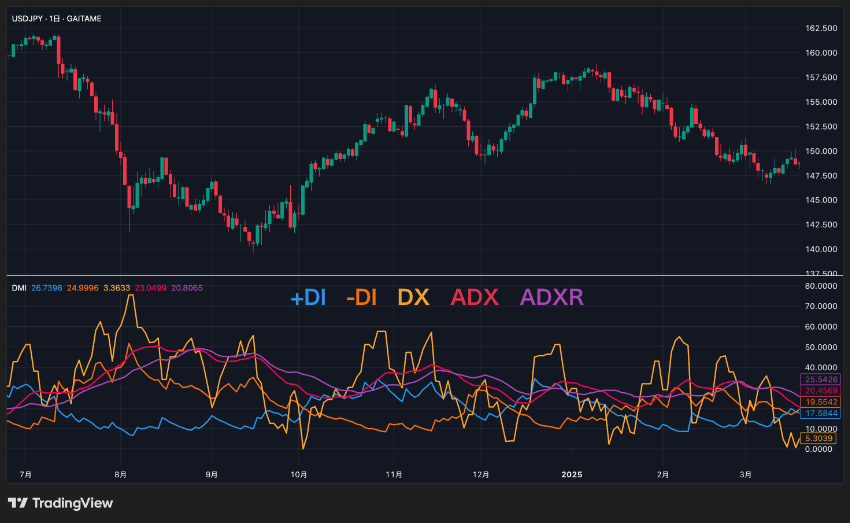Click the purple ADXR value 20.8065
Image resolution: width=850 pixels, height=523 pixels.
[187, 288]
